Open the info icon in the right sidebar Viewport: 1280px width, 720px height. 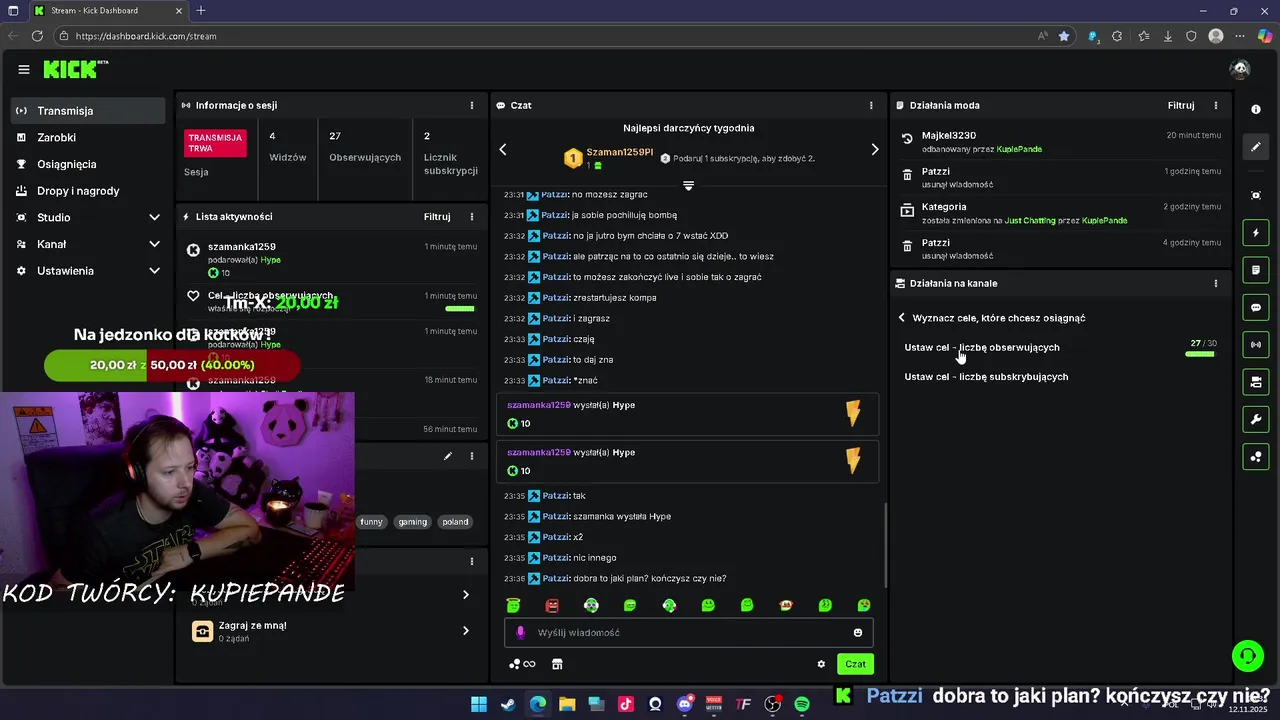1256,110
